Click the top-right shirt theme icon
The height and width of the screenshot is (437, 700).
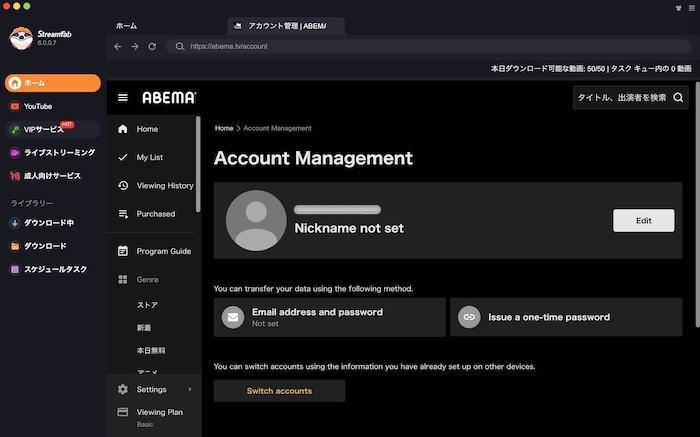679,8
